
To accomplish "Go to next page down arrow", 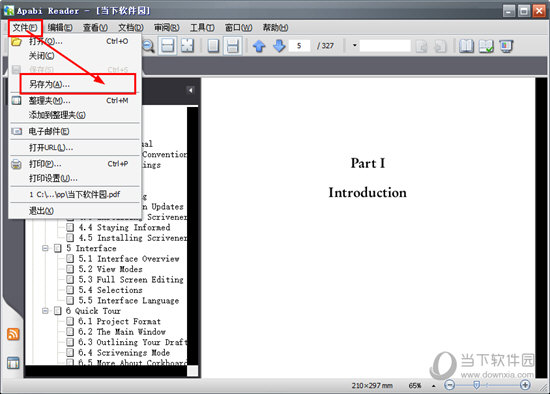I will (x=279, y=46).
